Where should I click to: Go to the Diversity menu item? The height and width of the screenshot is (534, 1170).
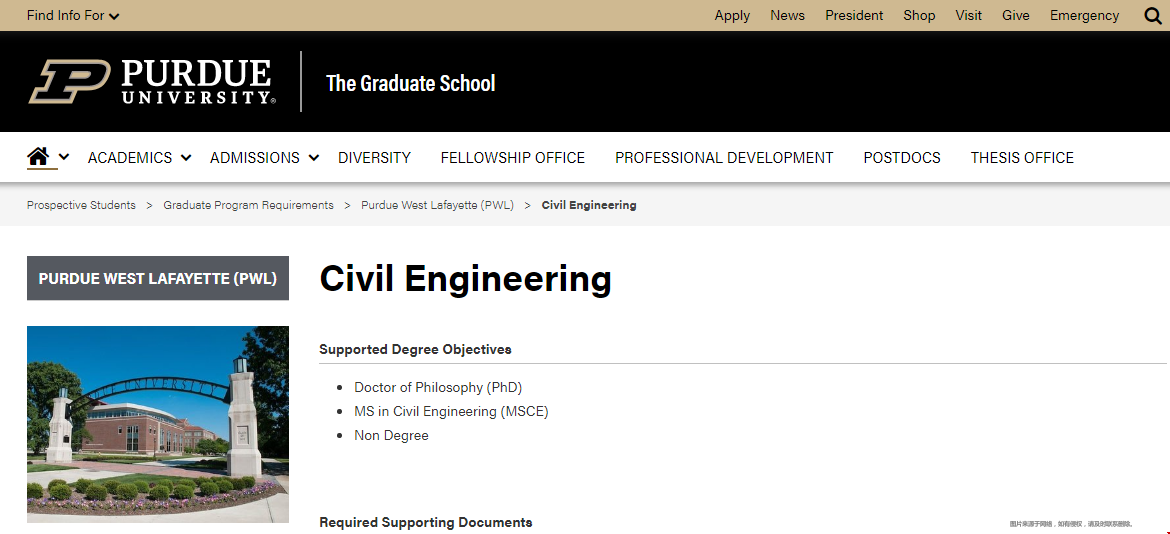click(375, 157)
